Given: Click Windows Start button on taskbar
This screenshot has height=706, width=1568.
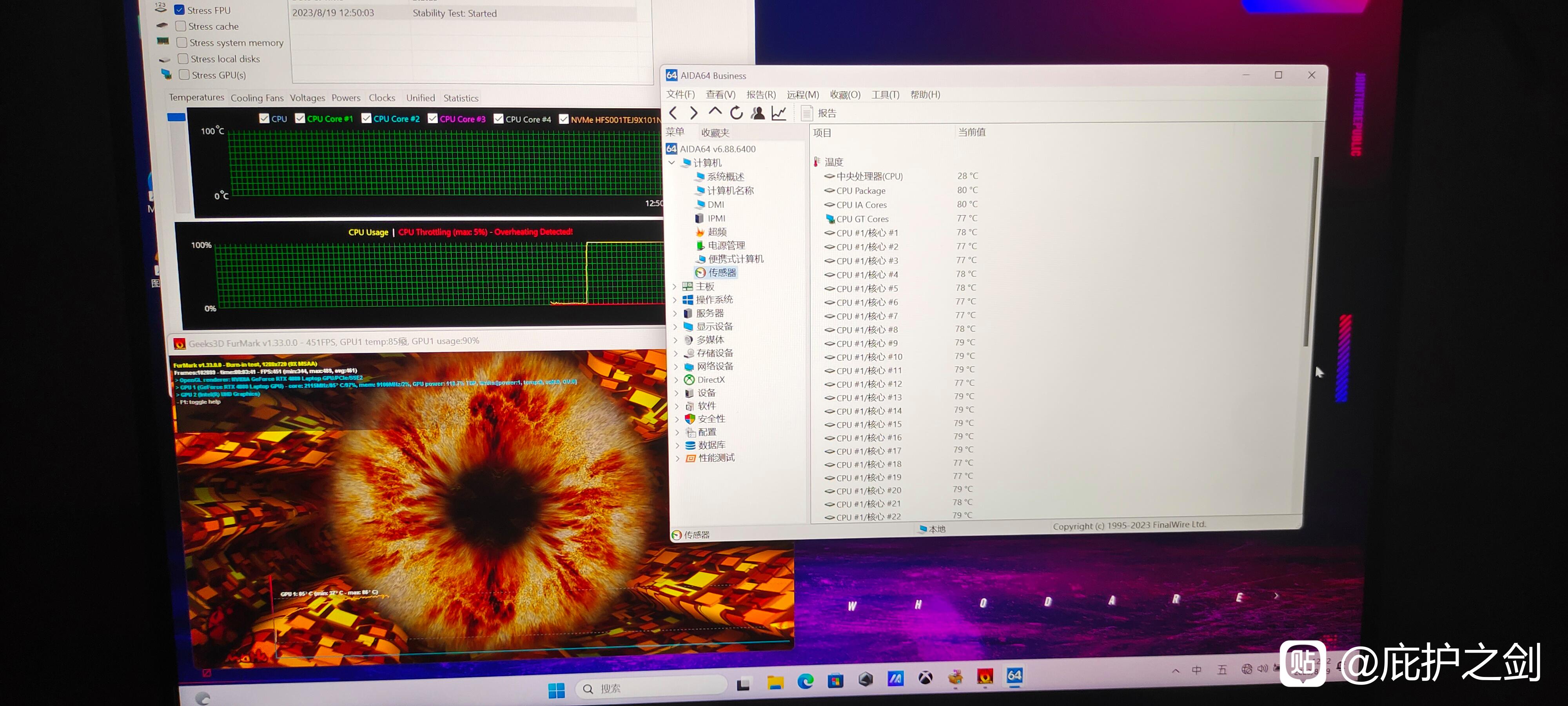Looking at the screenshot, I should pos(556,690).
